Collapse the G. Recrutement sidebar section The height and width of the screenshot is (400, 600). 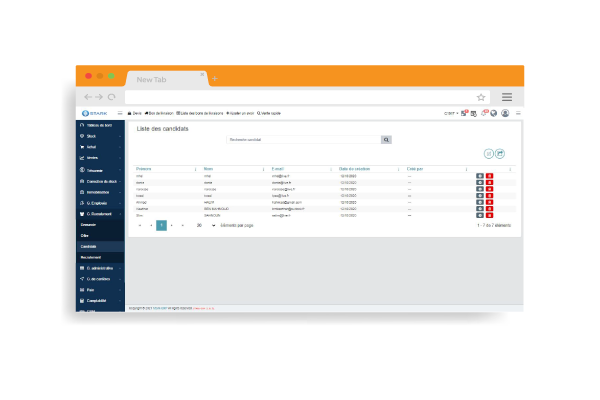tap(100, 213)
